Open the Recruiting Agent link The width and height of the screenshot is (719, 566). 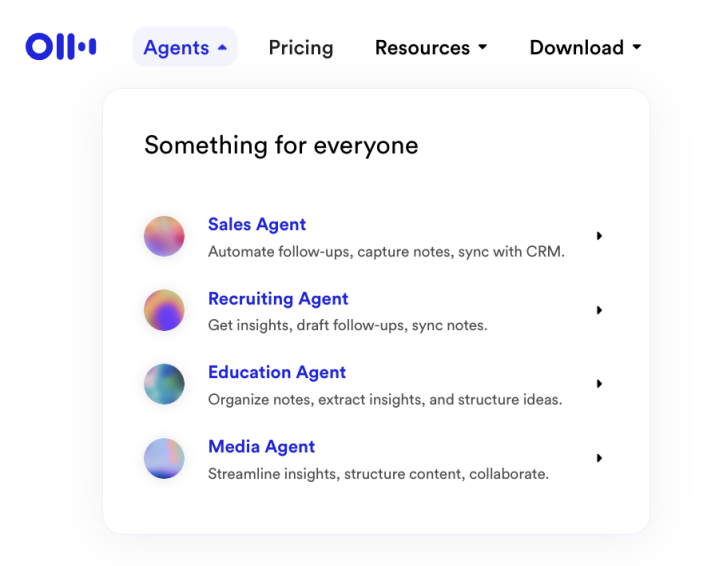point(278,299)
